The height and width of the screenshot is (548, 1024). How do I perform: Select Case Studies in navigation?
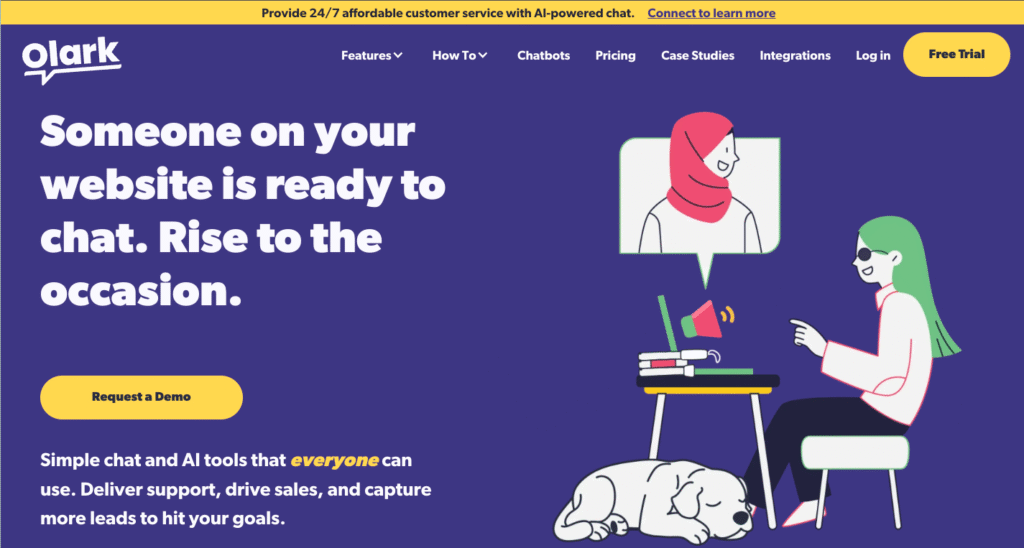697,56
